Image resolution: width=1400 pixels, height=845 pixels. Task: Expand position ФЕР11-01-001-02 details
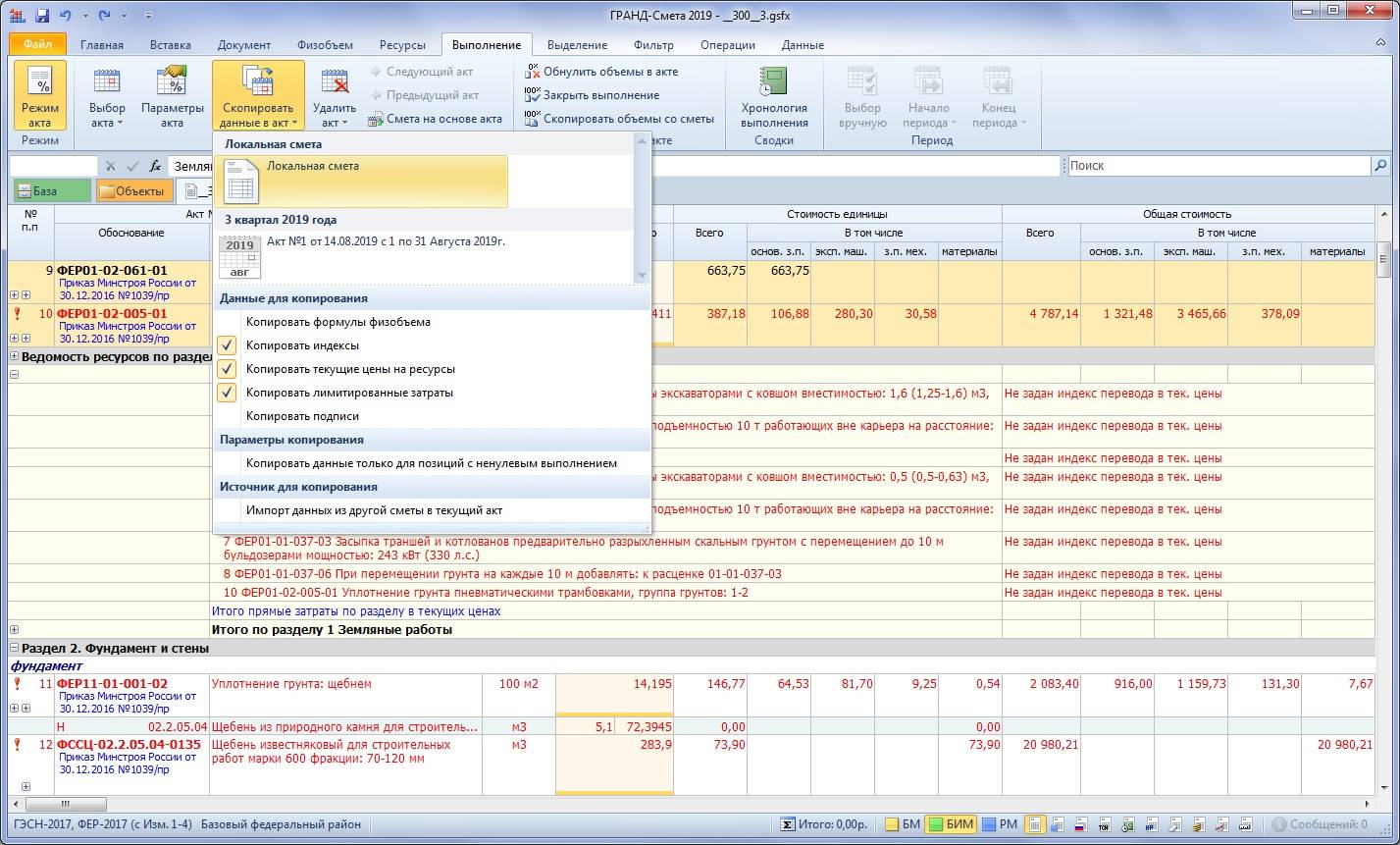[x=15, y=709]
